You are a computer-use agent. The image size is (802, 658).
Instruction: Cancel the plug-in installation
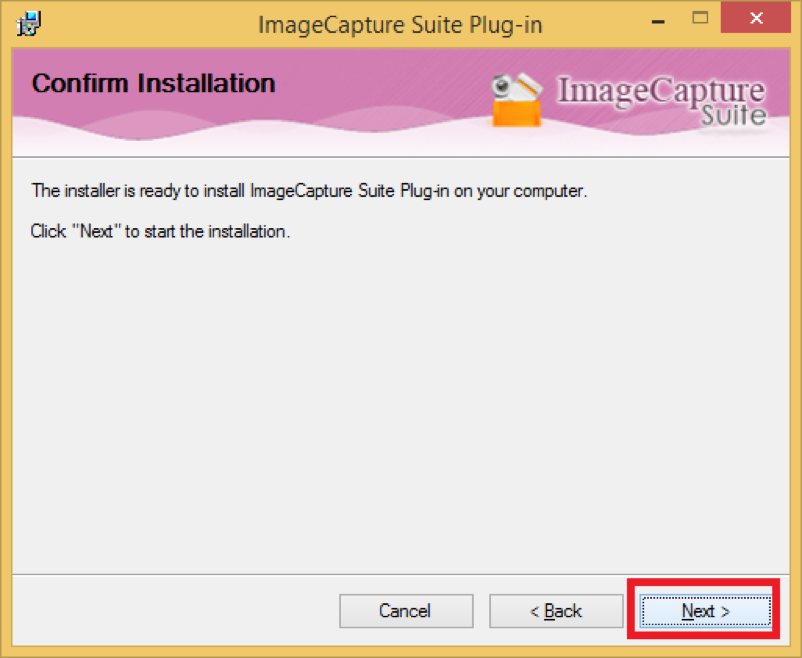(406, 611)
